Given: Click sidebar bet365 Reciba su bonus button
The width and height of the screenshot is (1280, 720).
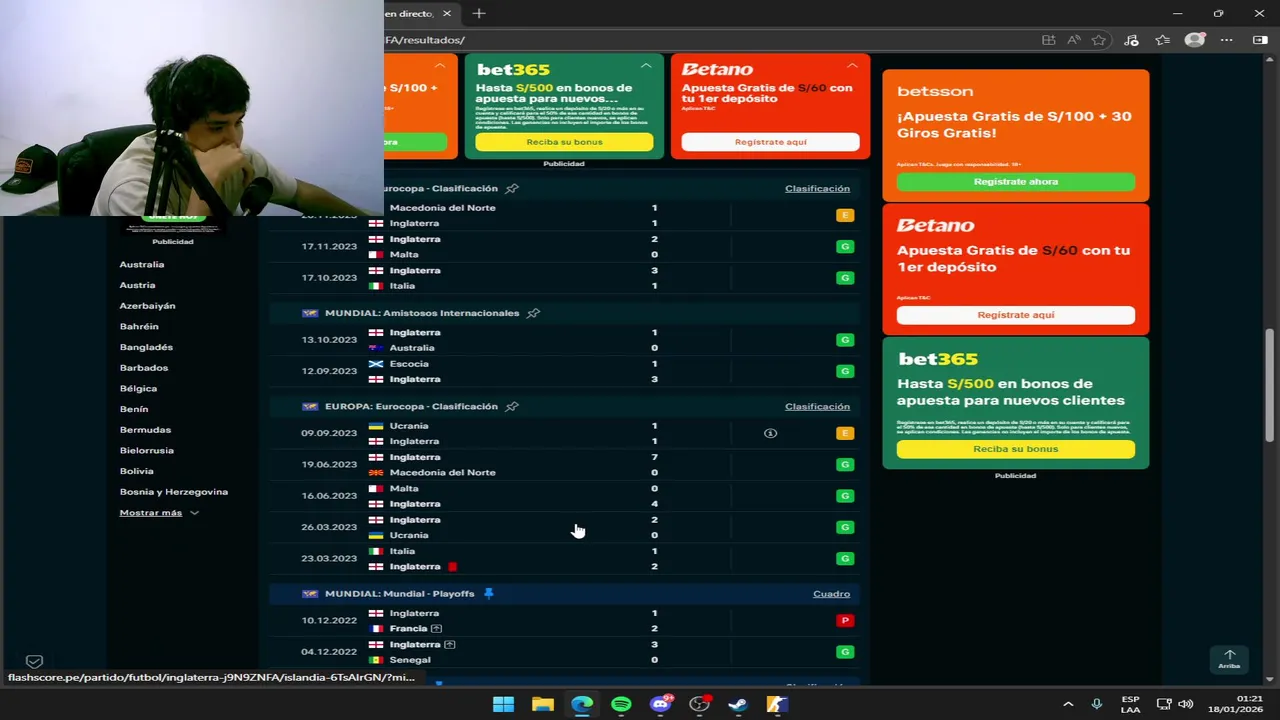Looking at the screenshot, I should tap(1015, 449).
